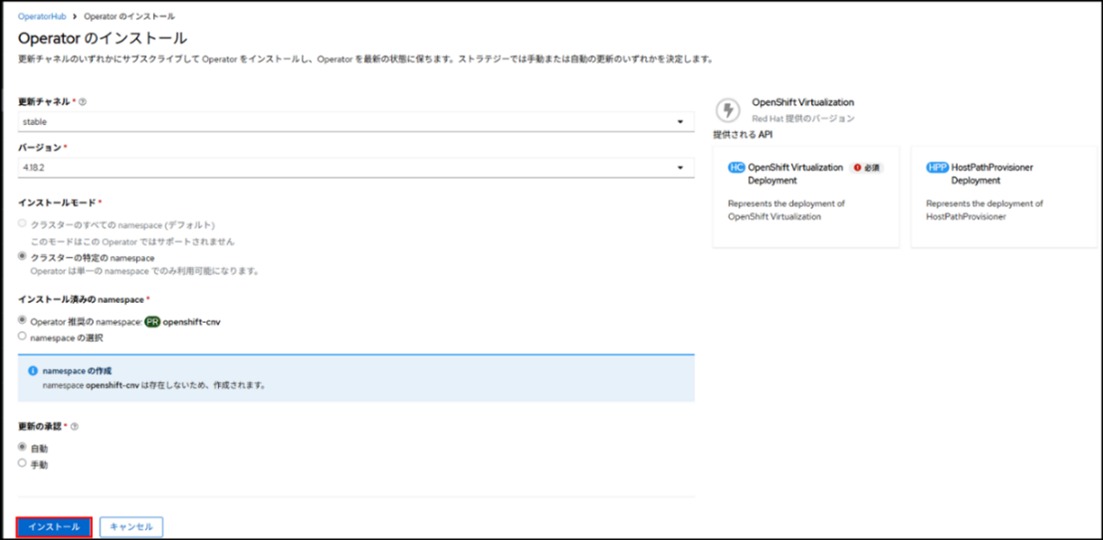
Task: Click the info icon in namespace の作成 alert
Action: point(32,370)
